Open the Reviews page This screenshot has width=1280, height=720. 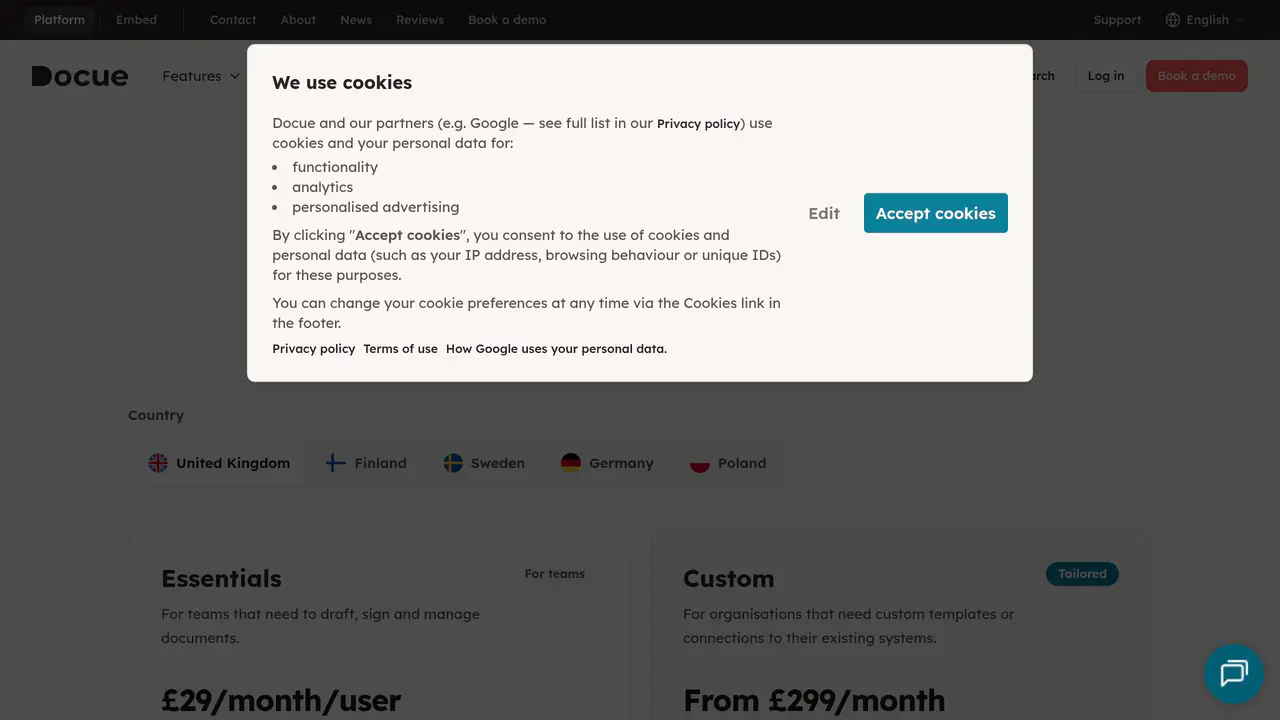[x=420, y=20]
